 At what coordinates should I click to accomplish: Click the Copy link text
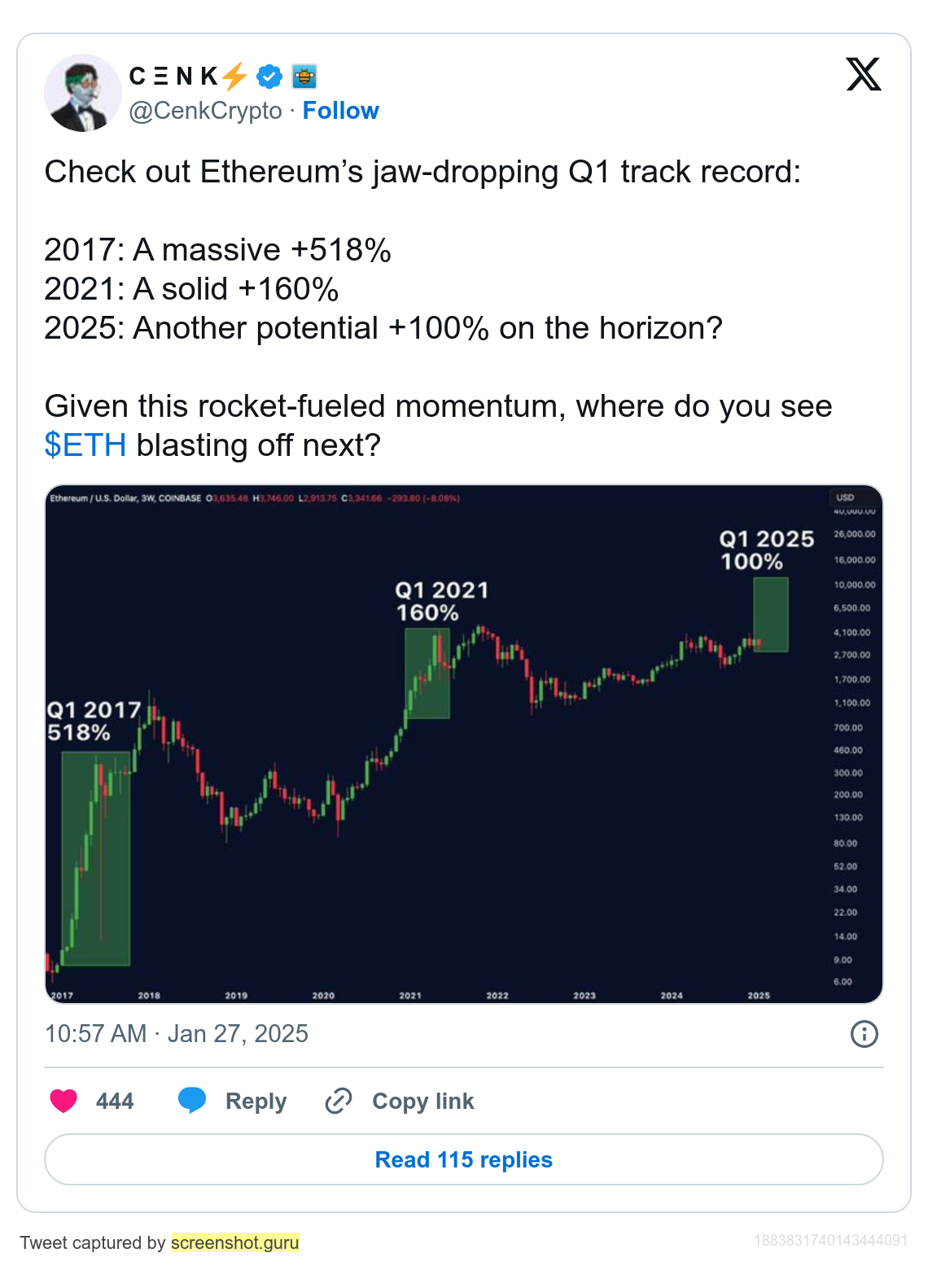422,1101
